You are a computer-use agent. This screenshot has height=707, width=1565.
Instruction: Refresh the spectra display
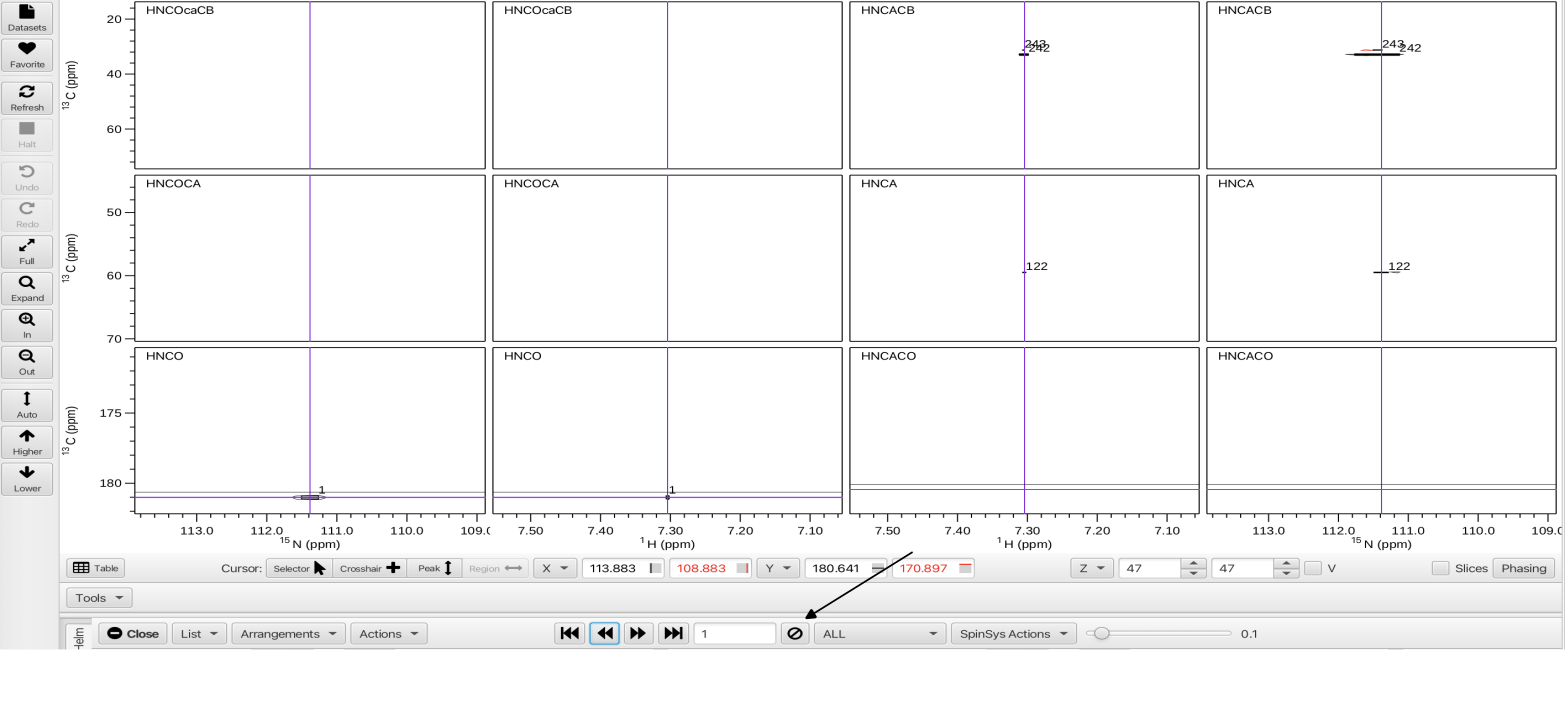(x=27, y=97)
